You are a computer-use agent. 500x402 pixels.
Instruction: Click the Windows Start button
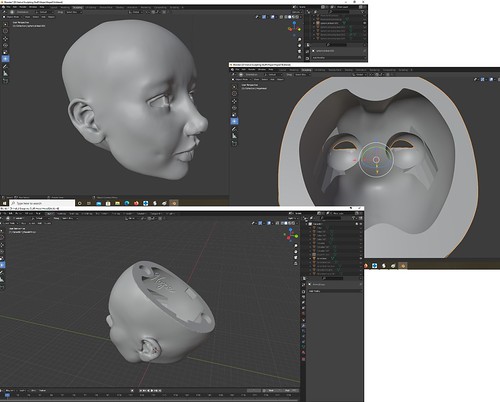coord(4,203)
